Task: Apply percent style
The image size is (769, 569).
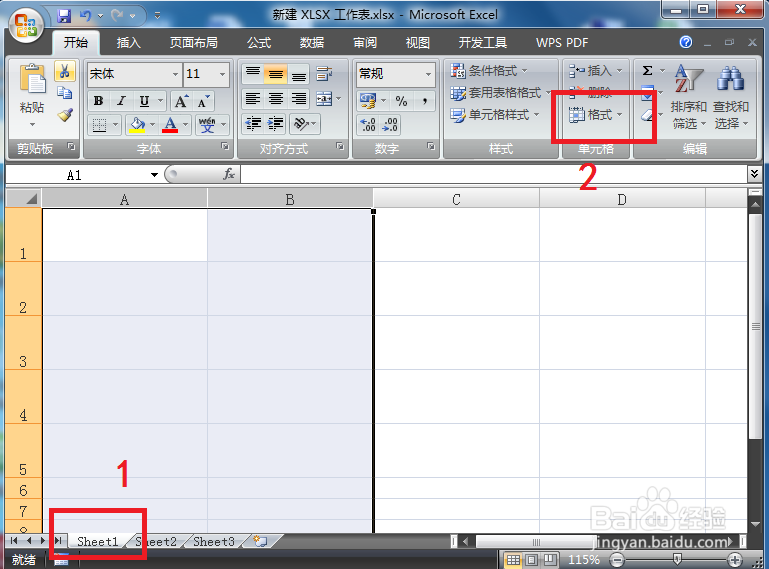Action: coord(402,101)
